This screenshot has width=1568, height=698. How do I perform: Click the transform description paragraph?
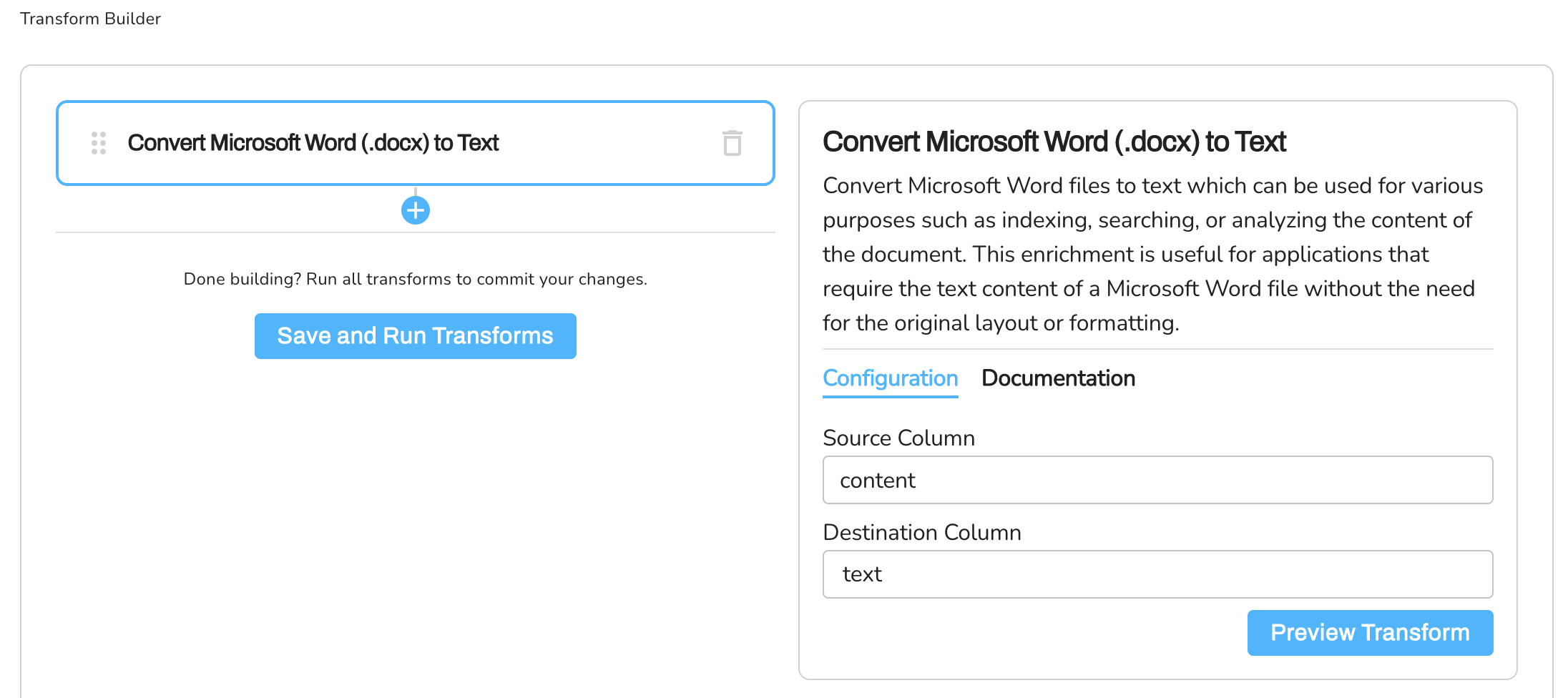[1153, 254]
